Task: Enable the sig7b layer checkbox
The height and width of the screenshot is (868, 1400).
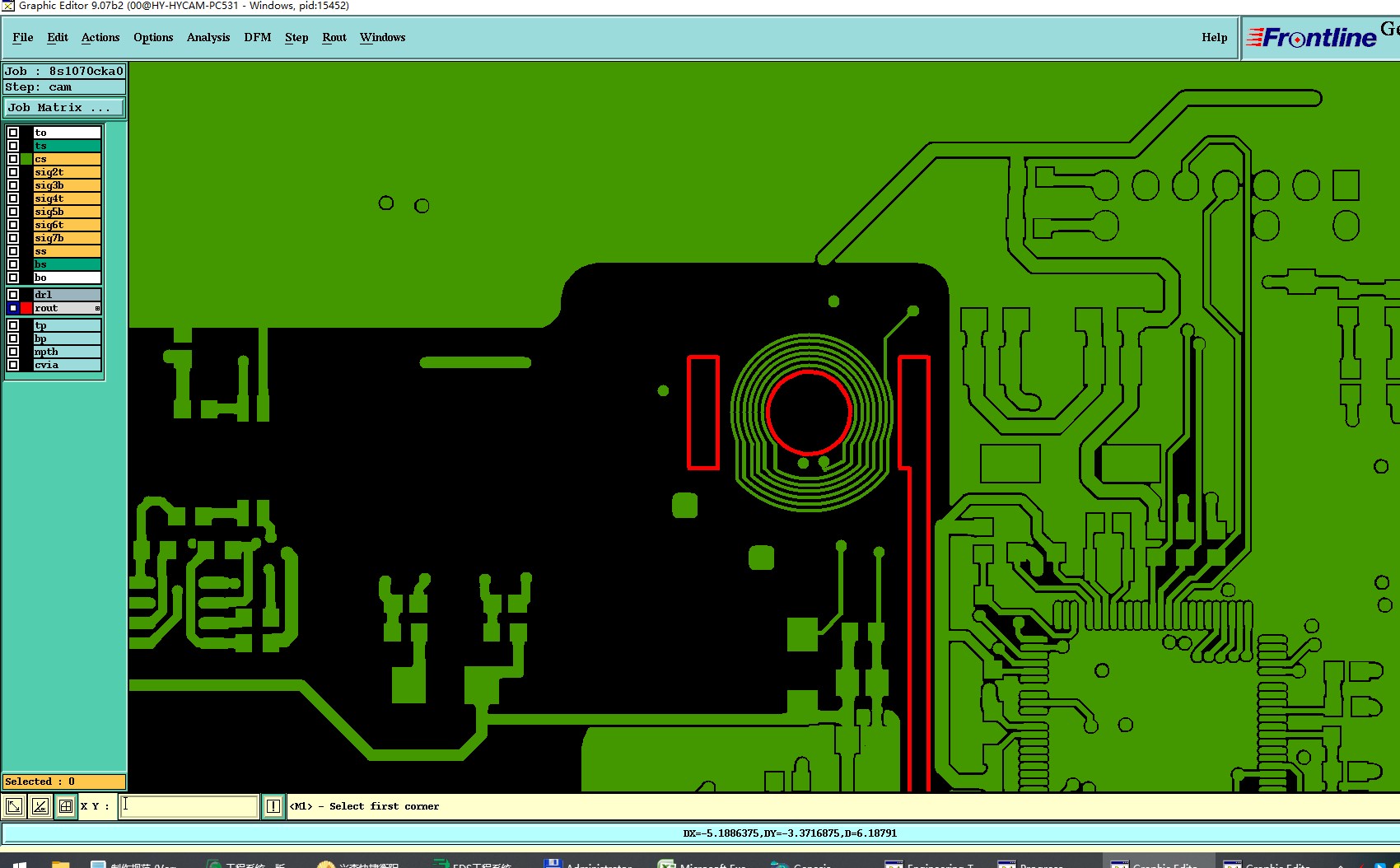Action: [x=13, y=238]
